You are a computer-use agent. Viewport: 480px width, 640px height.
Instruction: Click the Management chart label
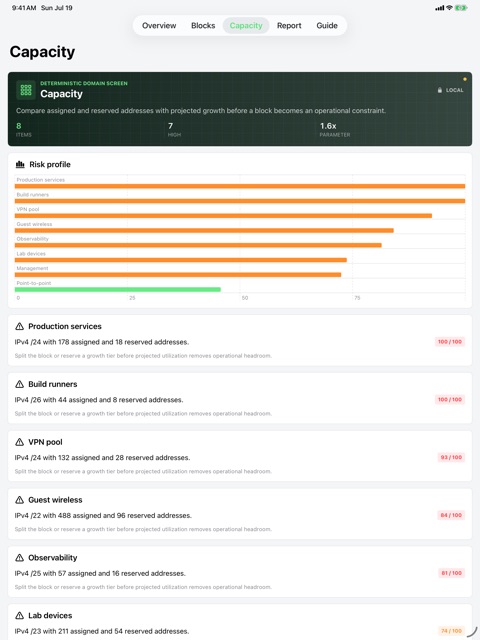[x=32, y=268]
